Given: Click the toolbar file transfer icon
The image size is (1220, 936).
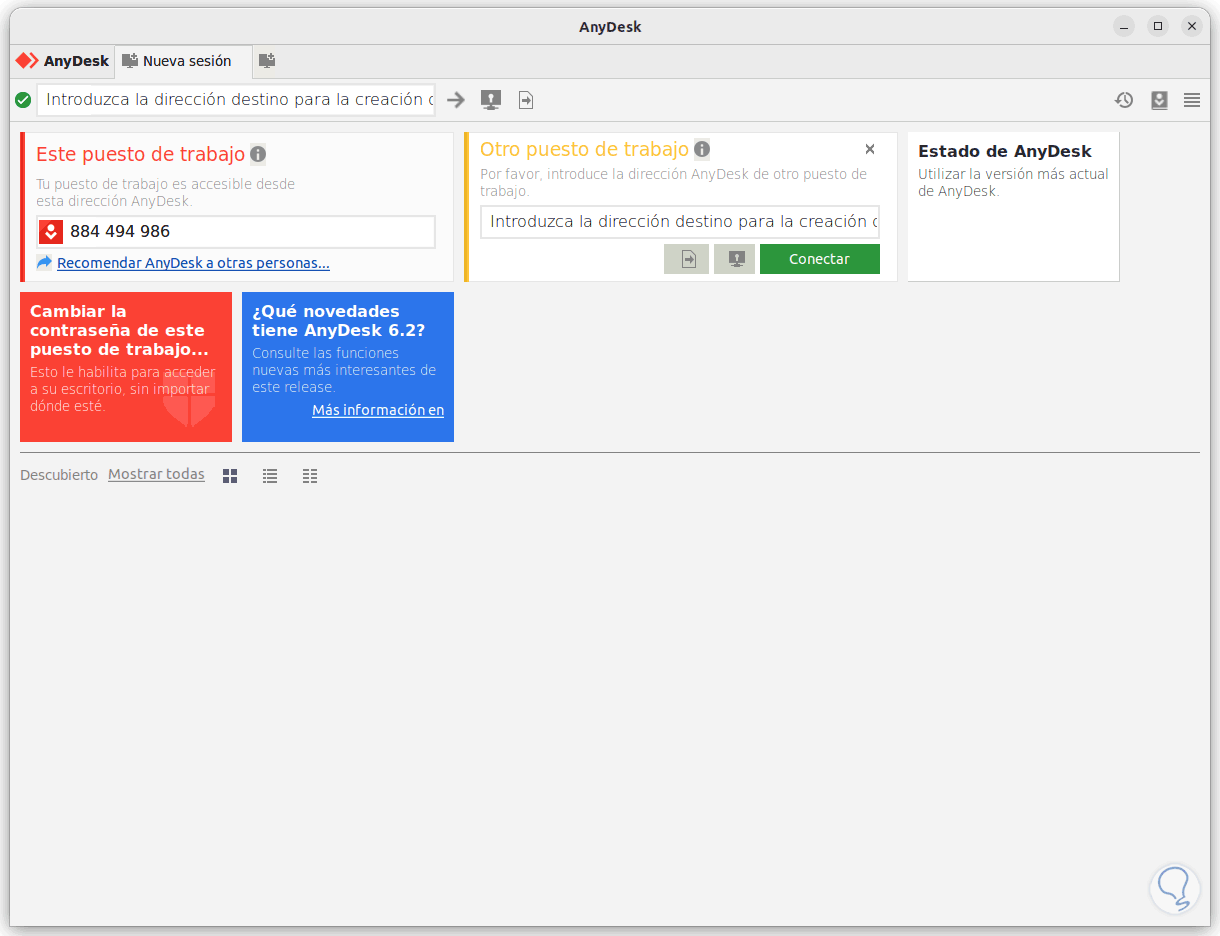Looking at the screenshot, I should 526,100.
